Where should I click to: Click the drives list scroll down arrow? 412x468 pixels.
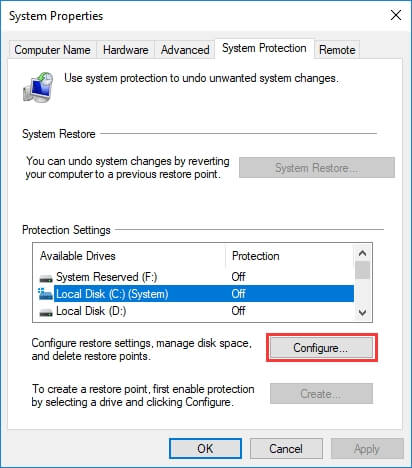pyautogui.click(x=362, y=312)
